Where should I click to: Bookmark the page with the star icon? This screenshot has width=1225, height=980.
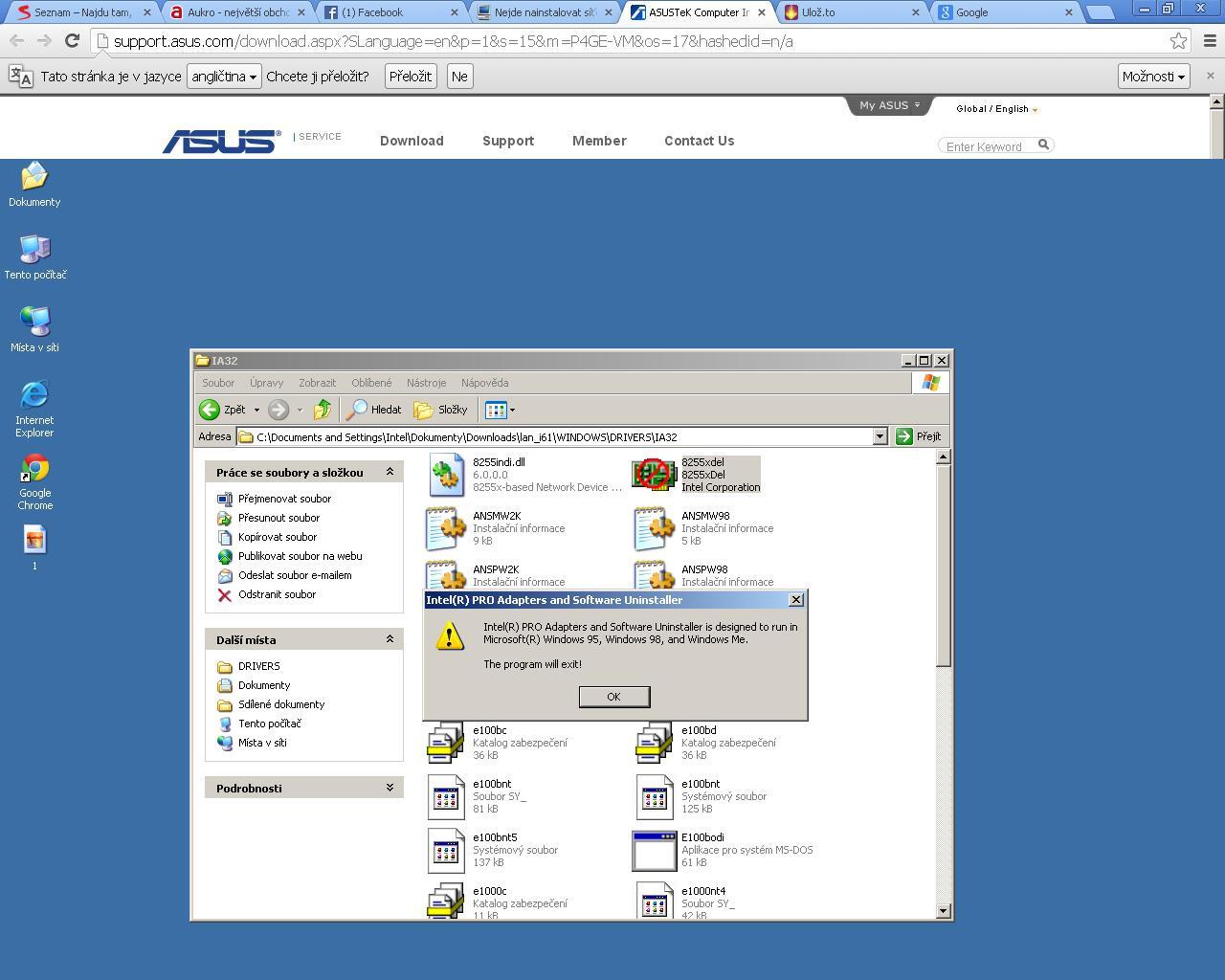point(1178,41)
